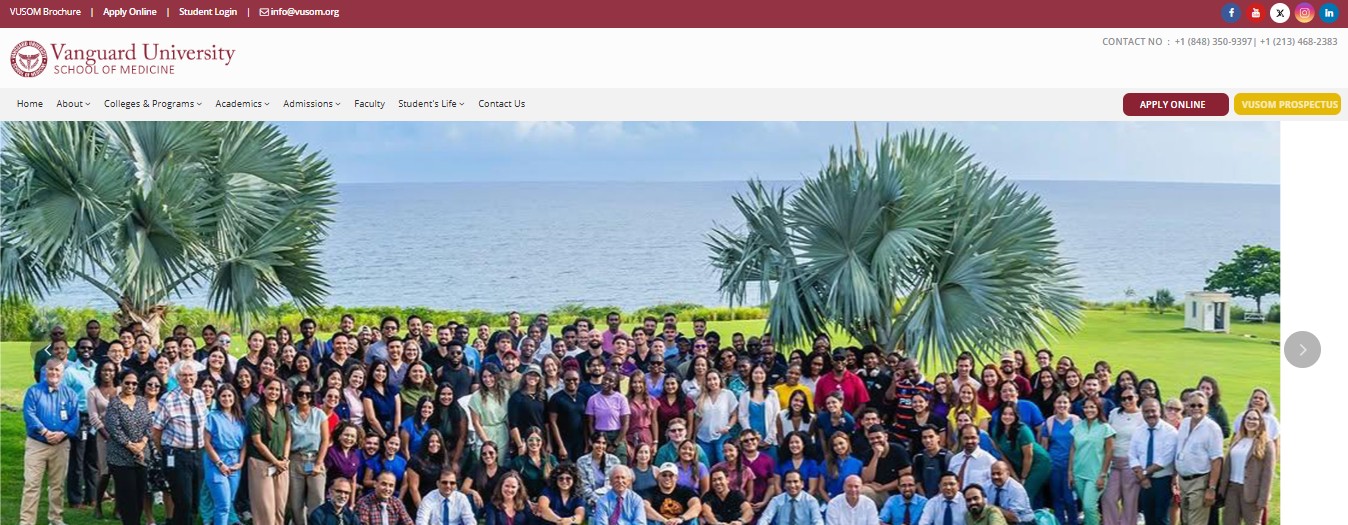Expand the Admissions dropdown menu
Image resolution: width=1348 pixels, height=525 pixels.
tap(312, 104)
